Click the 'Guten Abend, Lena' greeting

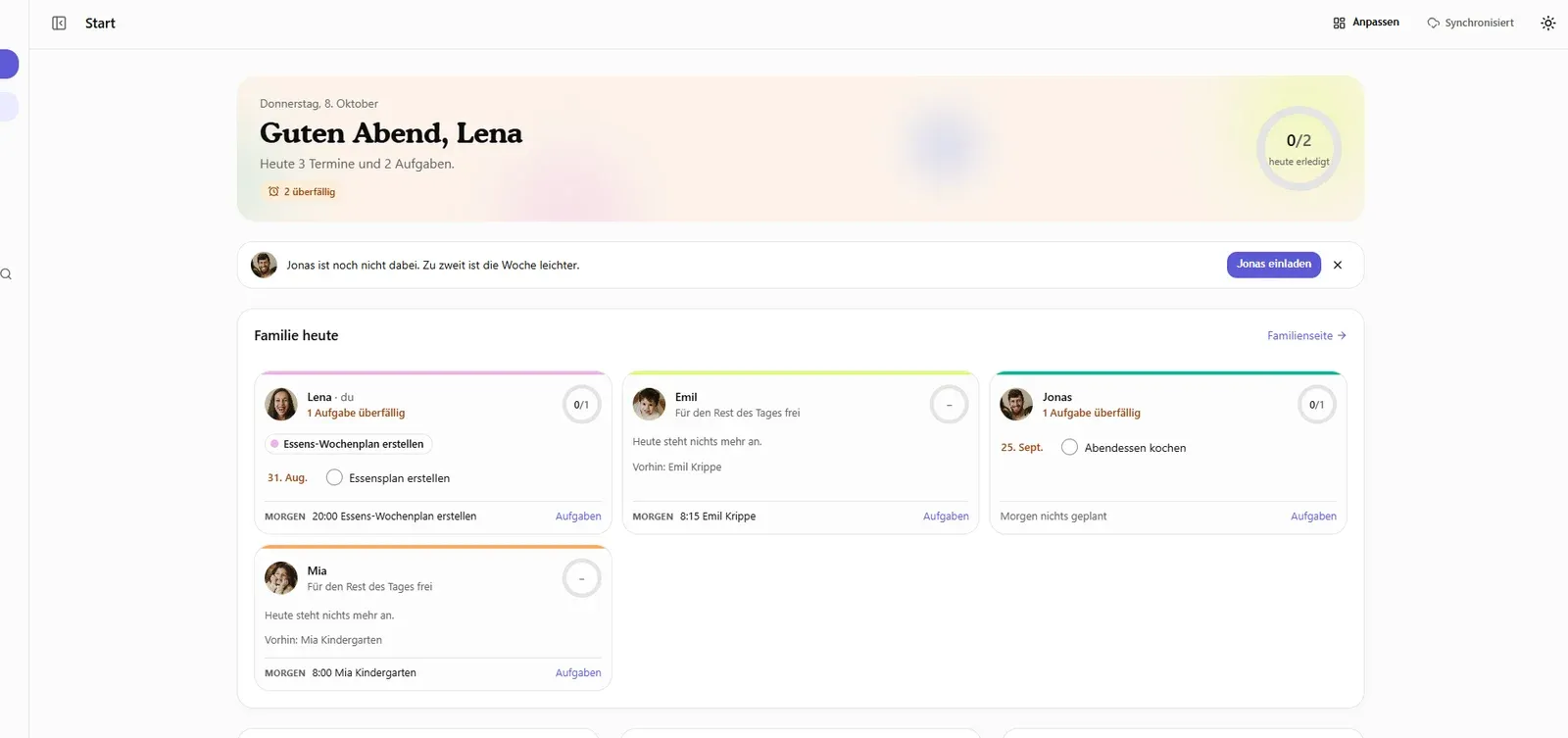pyautogui.click(x=391, y=133)
